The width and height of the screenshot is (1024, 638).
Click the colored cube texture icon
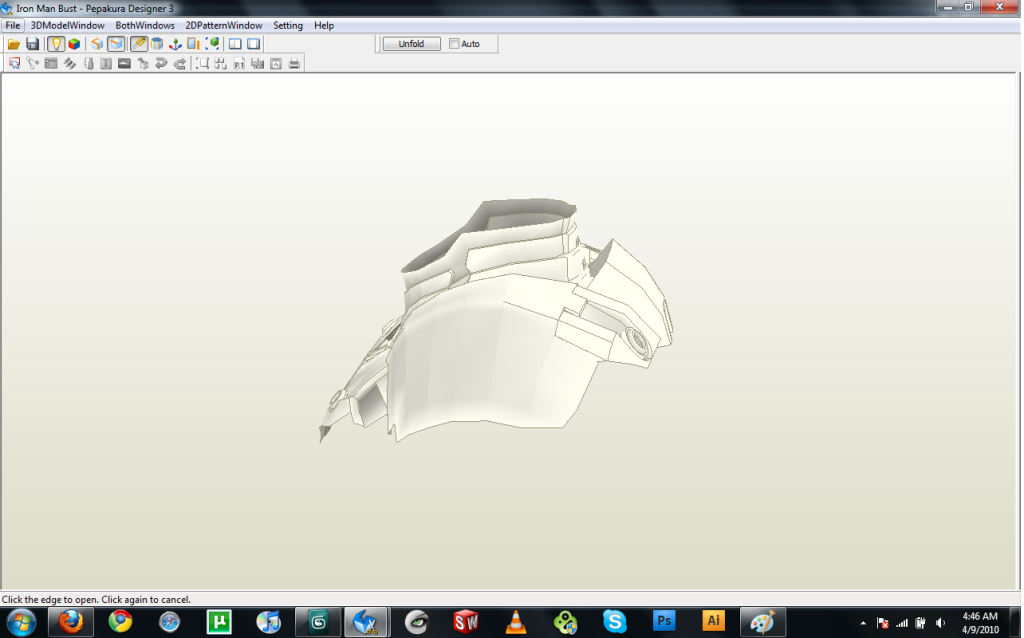[x=74, y=44]
